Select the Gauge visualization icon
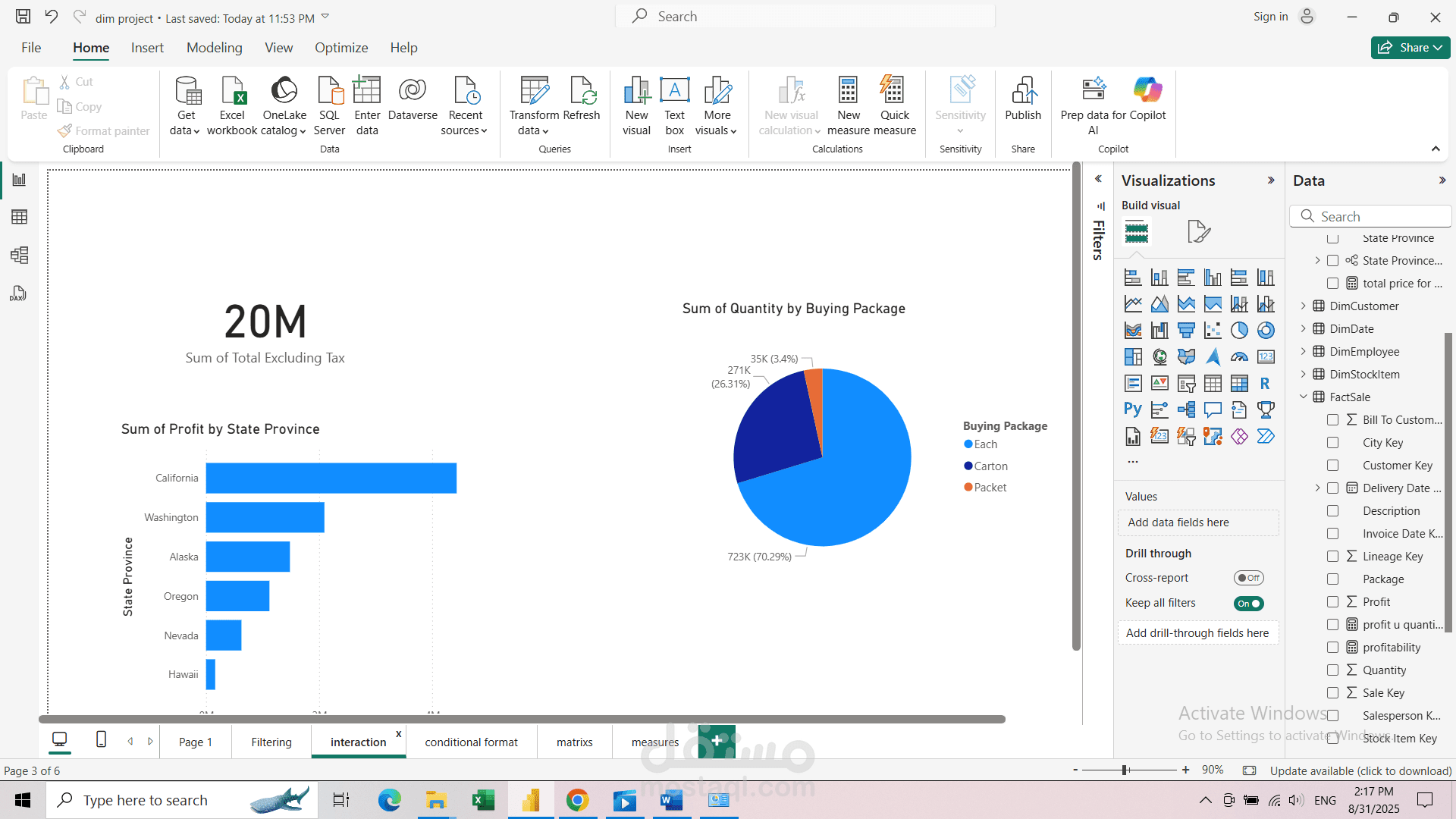1456x819 pixels. point(1239,357)
